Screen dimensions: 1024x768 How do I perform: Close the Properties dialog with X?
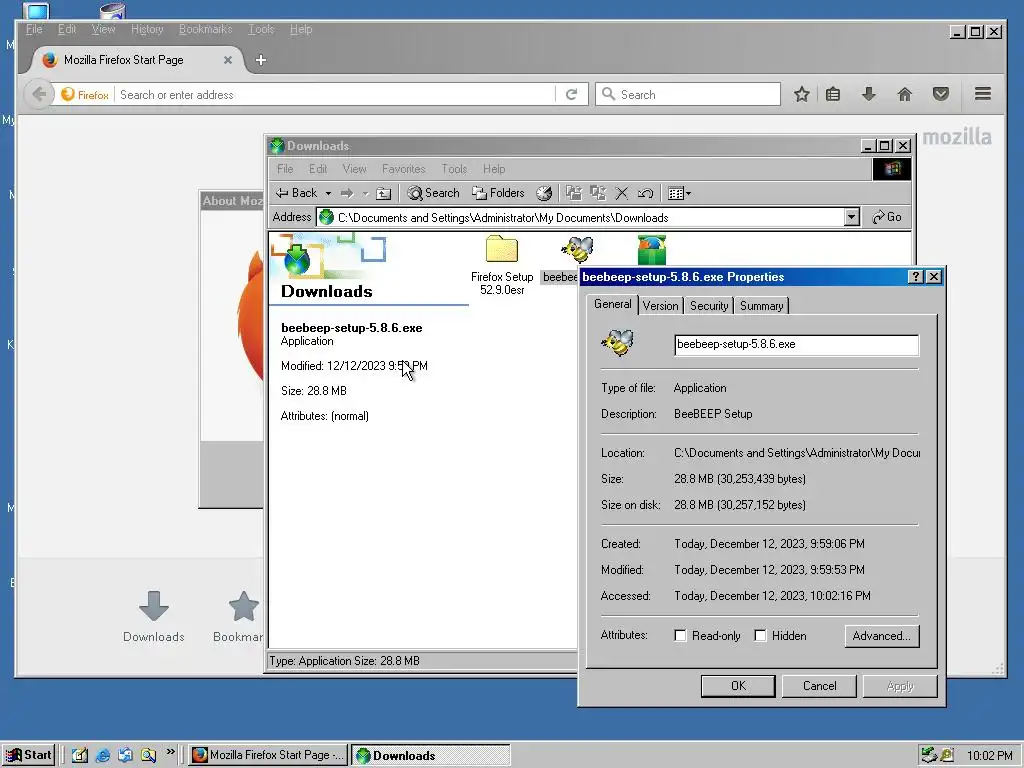pos(935,277)
